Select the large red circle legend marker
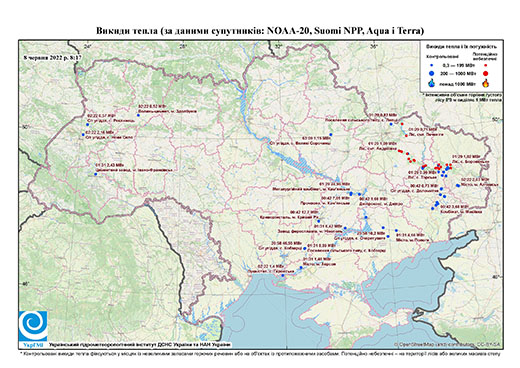520x368 pixels. click(x=485, y=73)
